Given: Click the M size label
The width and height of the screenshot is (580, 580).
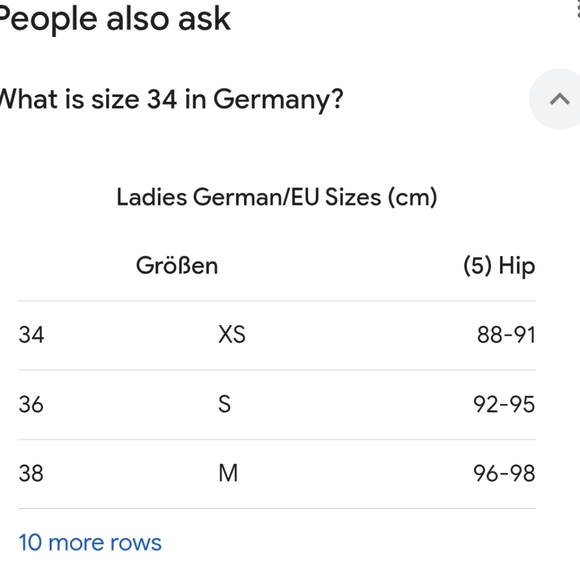Looking at the screenshot, I should click(228, 473).
